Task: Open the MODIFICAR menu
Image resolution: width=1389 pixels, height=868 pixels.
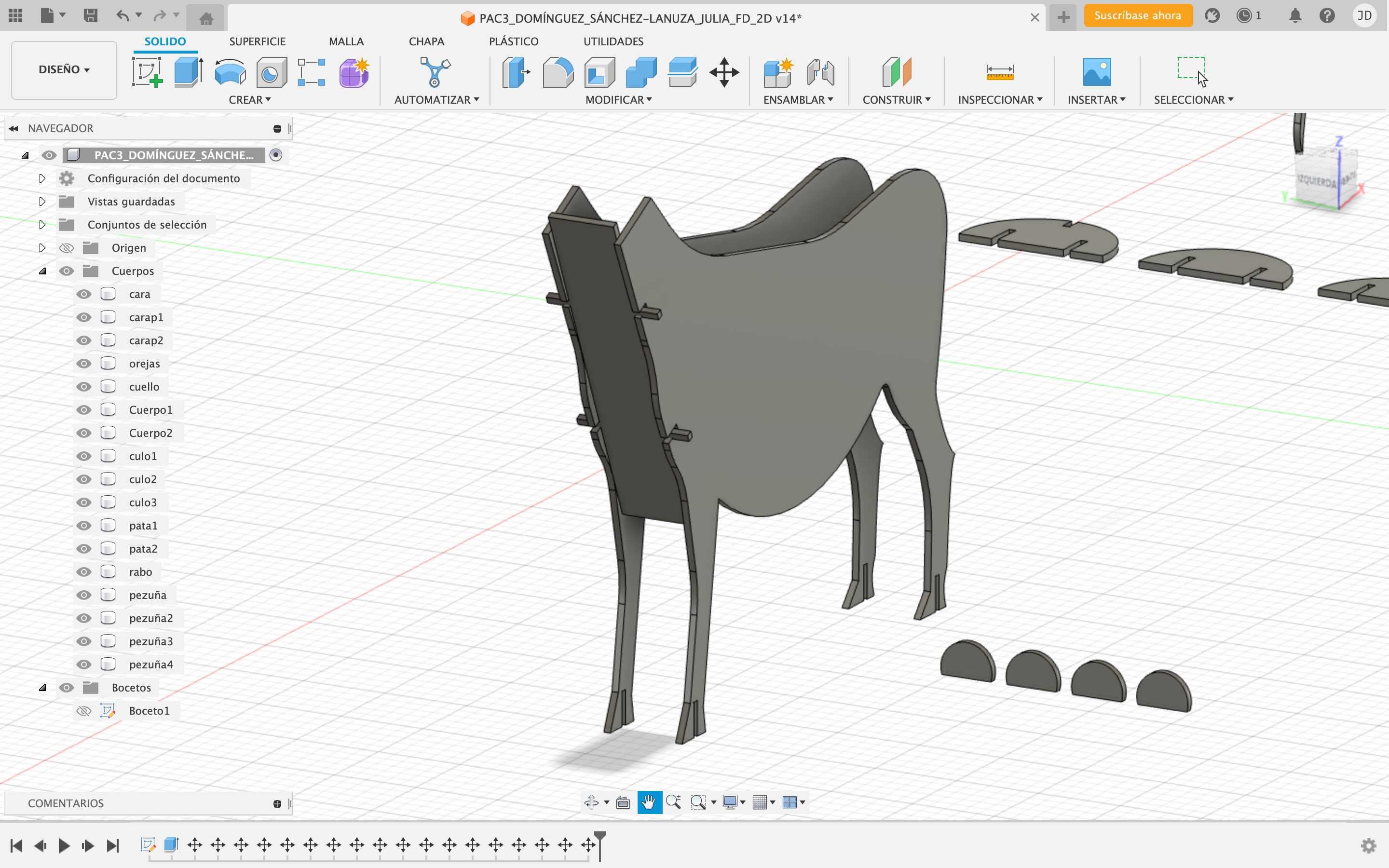Action: (618, 100)
